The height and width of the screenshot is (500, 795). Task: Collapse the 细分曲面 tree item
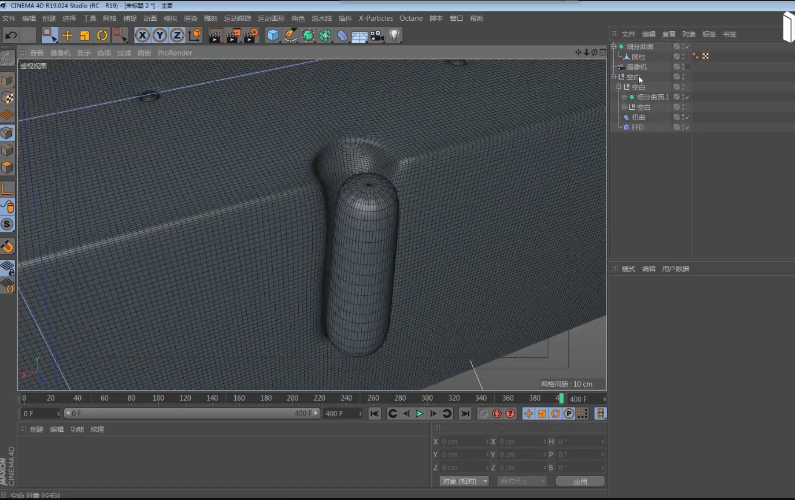coord(614,47)
